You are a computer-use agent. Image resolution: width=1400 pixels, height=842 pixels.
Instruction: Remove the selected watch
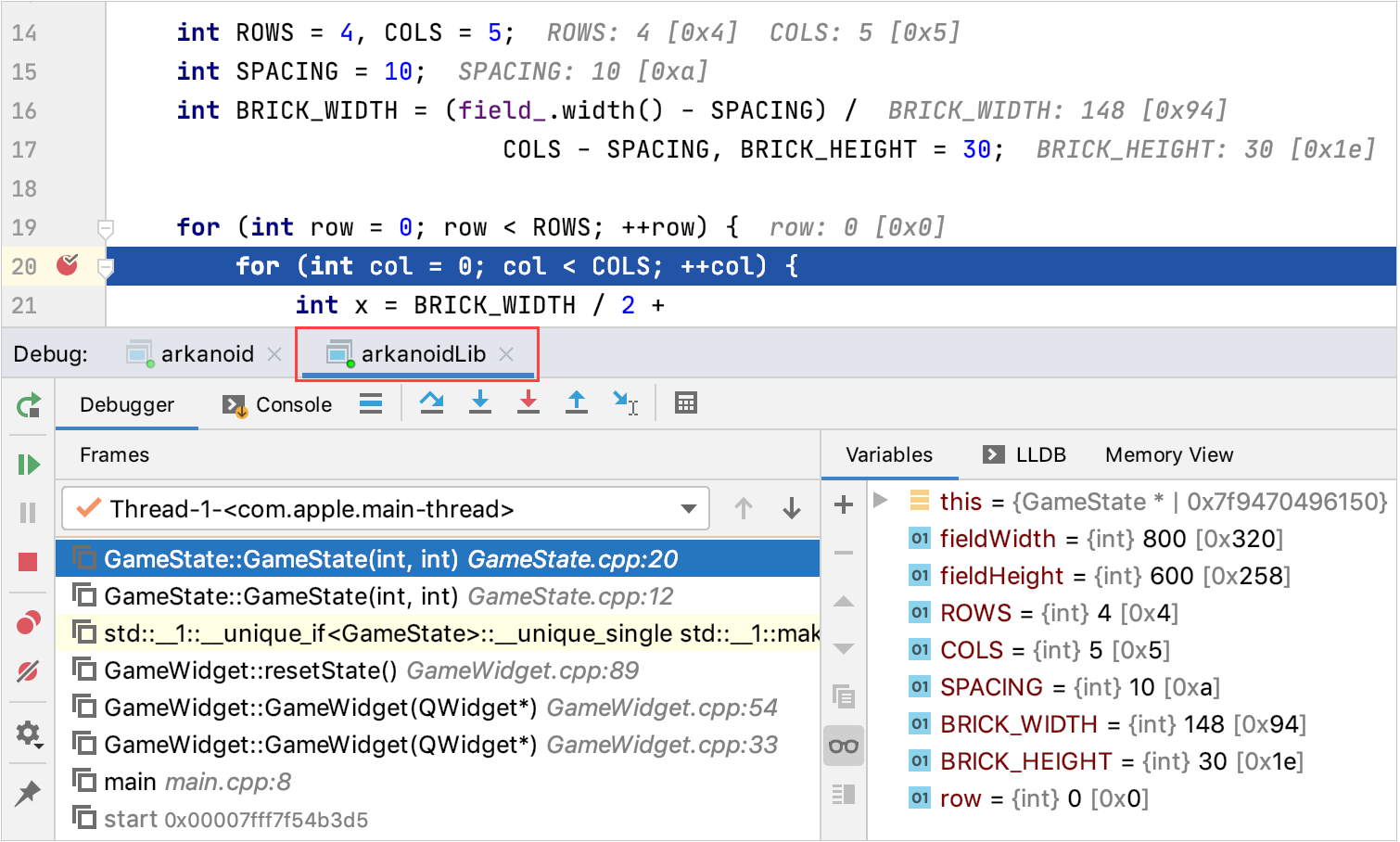[844, 554]
